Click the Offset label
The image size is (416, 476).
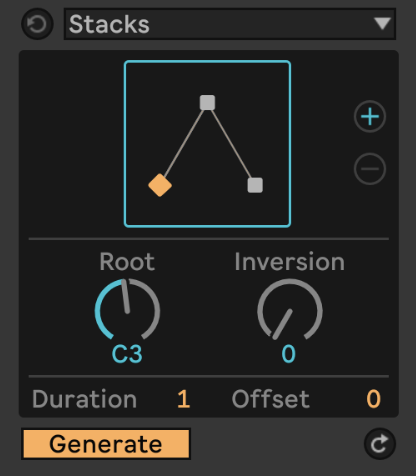tap(271, 399)
